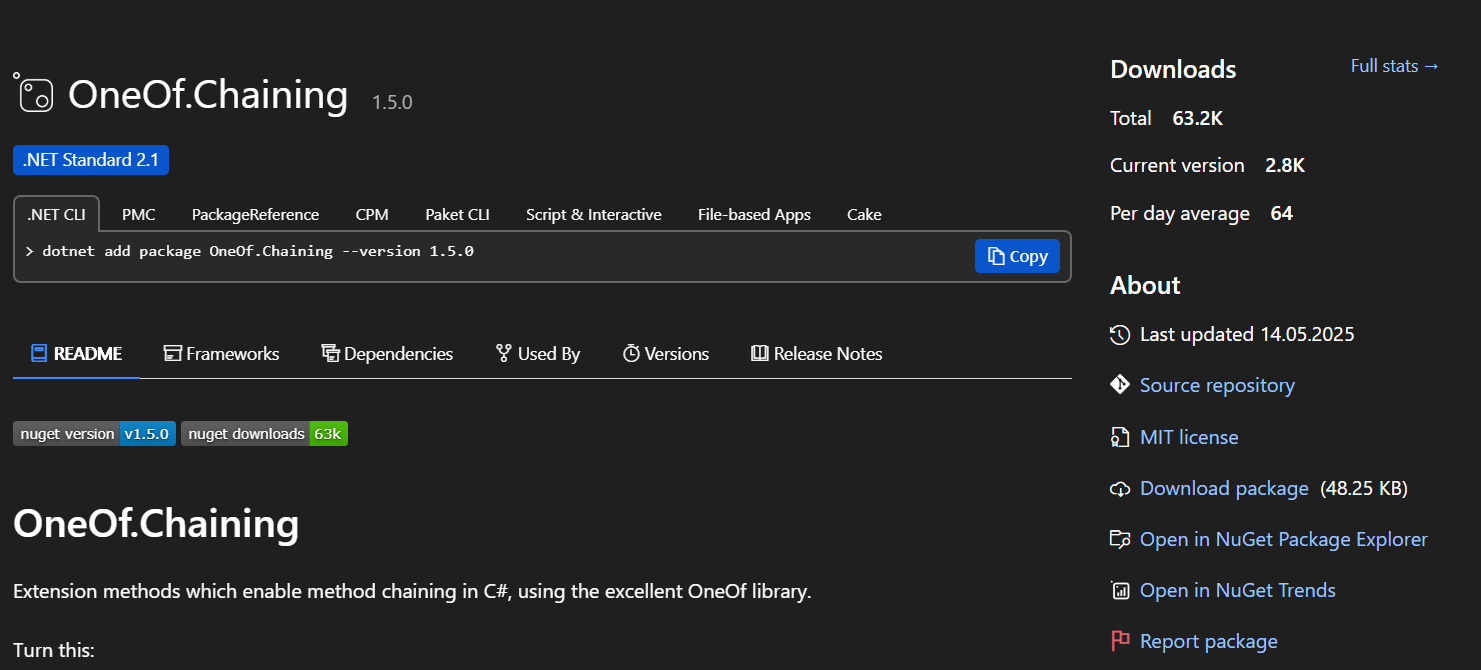Image resolution: width=1481 pixels, height=670 pixels.
Task: Open Full stats link
Action: pos(1395,66)
